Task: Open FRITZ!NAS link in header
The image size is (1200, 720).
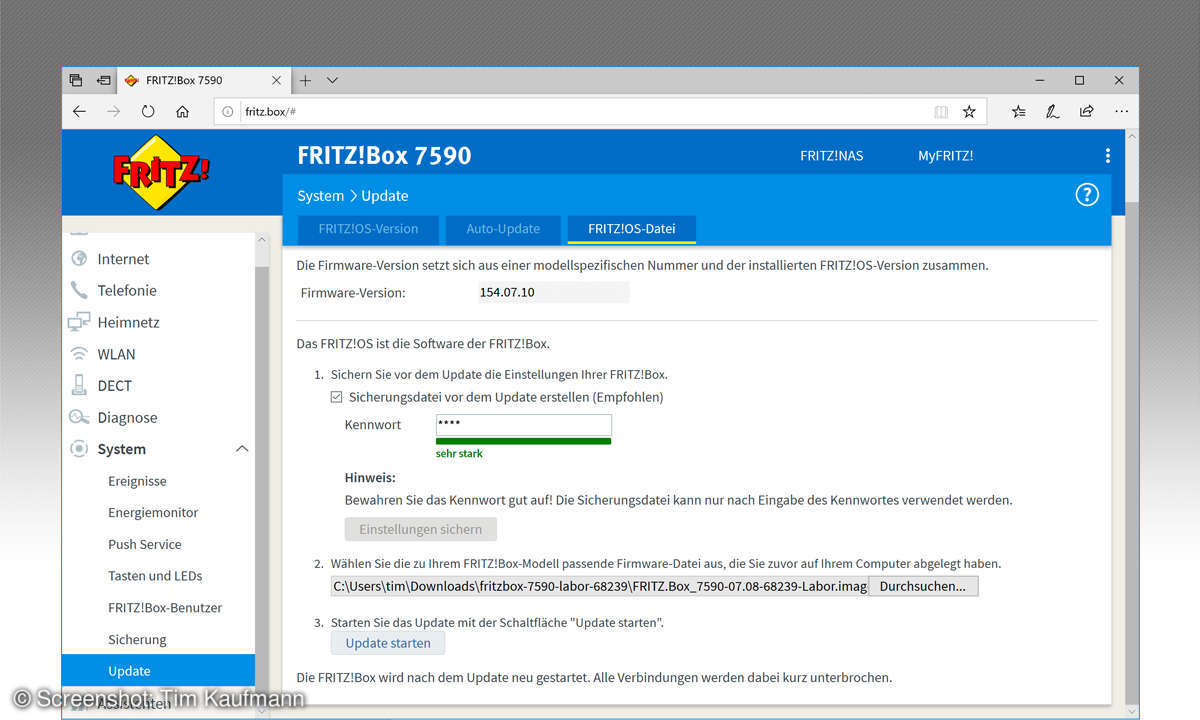Action: [831, 156]
